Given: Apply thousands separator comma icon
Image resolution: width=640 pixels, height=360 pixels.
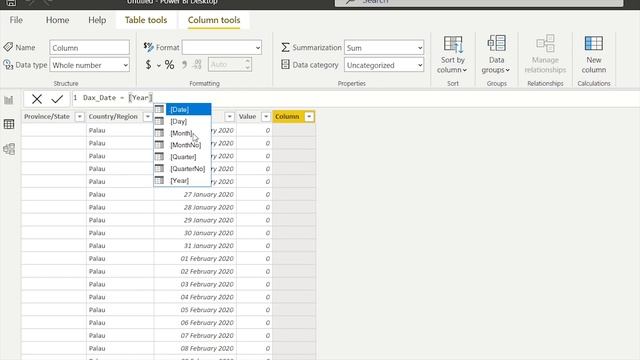Looking at the screenshot, I should (184, 64).
